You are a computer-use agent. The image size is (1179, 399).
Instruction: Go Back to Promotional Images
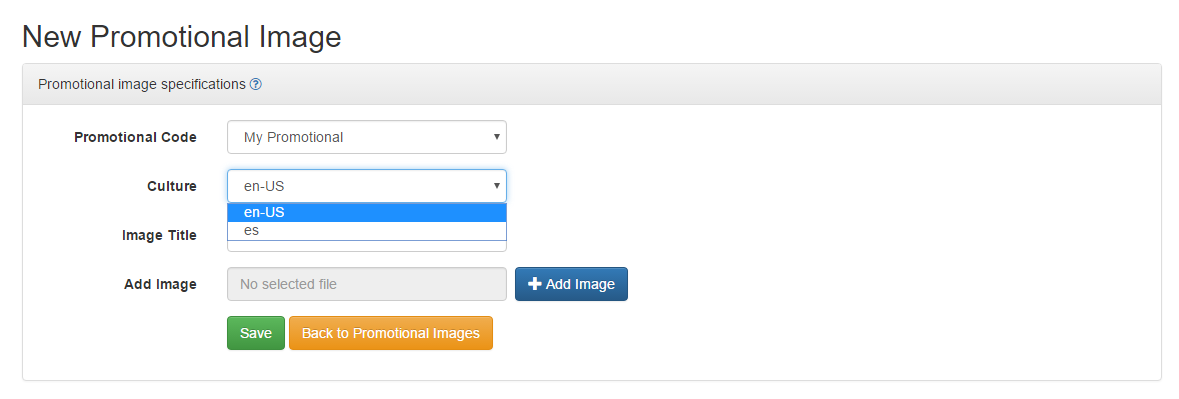click(390, 333)
